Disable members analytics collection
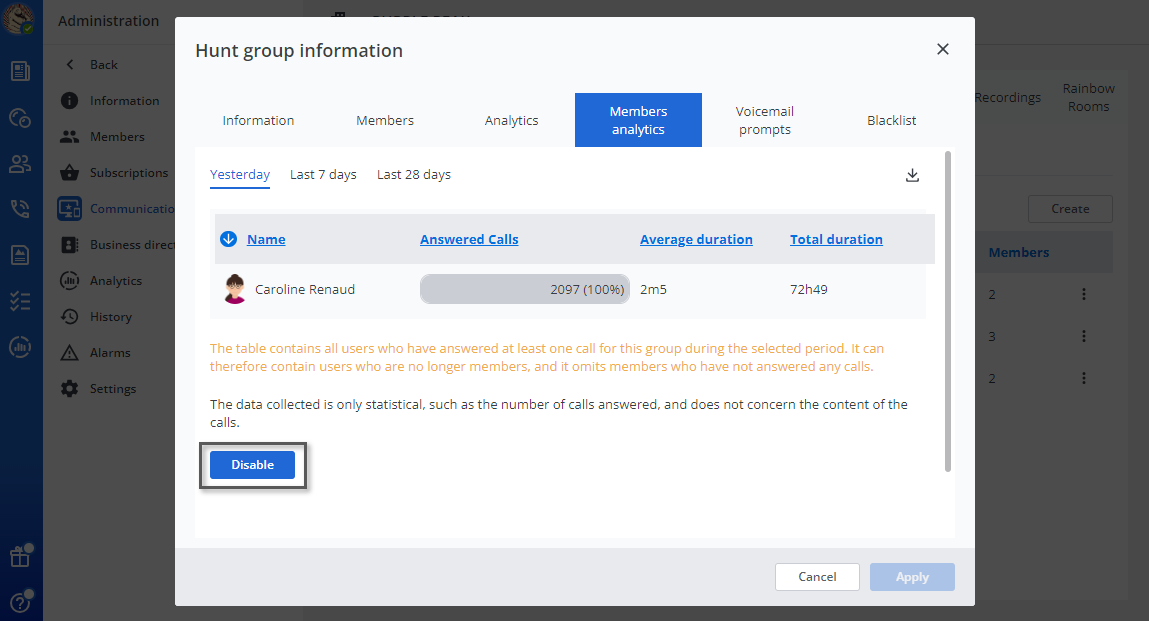Screen dimensions: 1149x621 pos(252,465)
